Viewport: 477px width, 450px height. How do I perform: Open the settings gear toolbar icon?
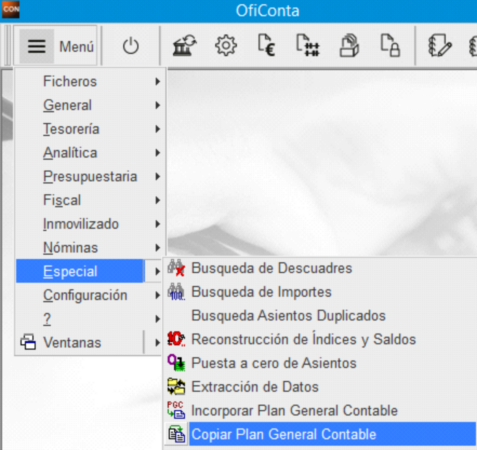226,46
